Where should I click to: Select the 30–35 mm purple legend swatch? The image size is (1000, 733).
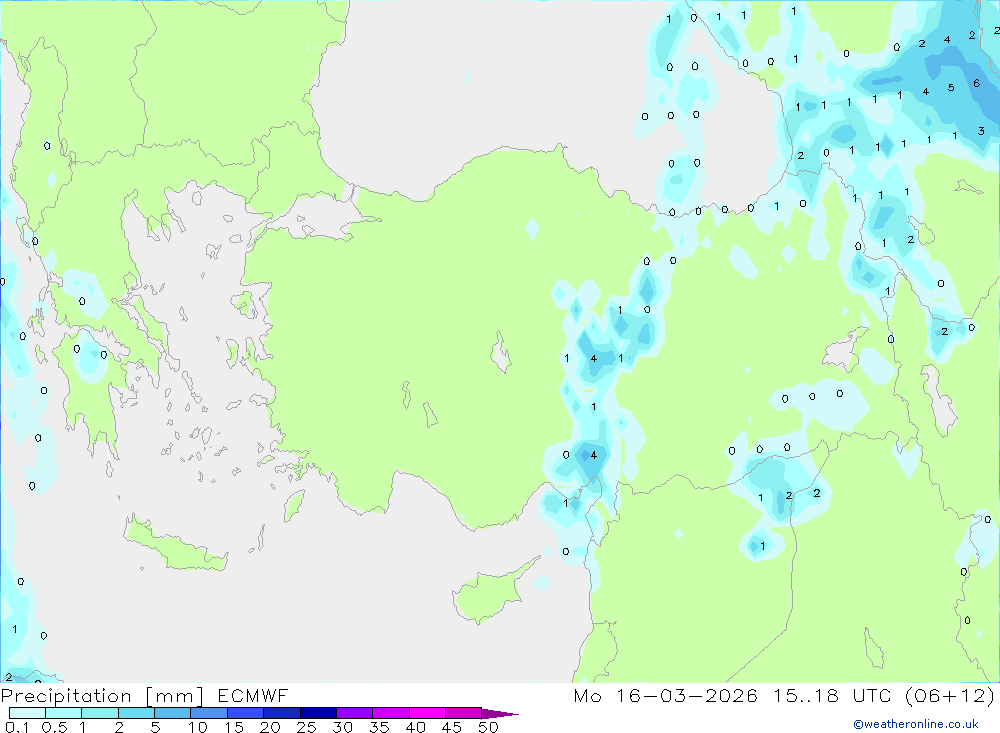coord(354,713)
